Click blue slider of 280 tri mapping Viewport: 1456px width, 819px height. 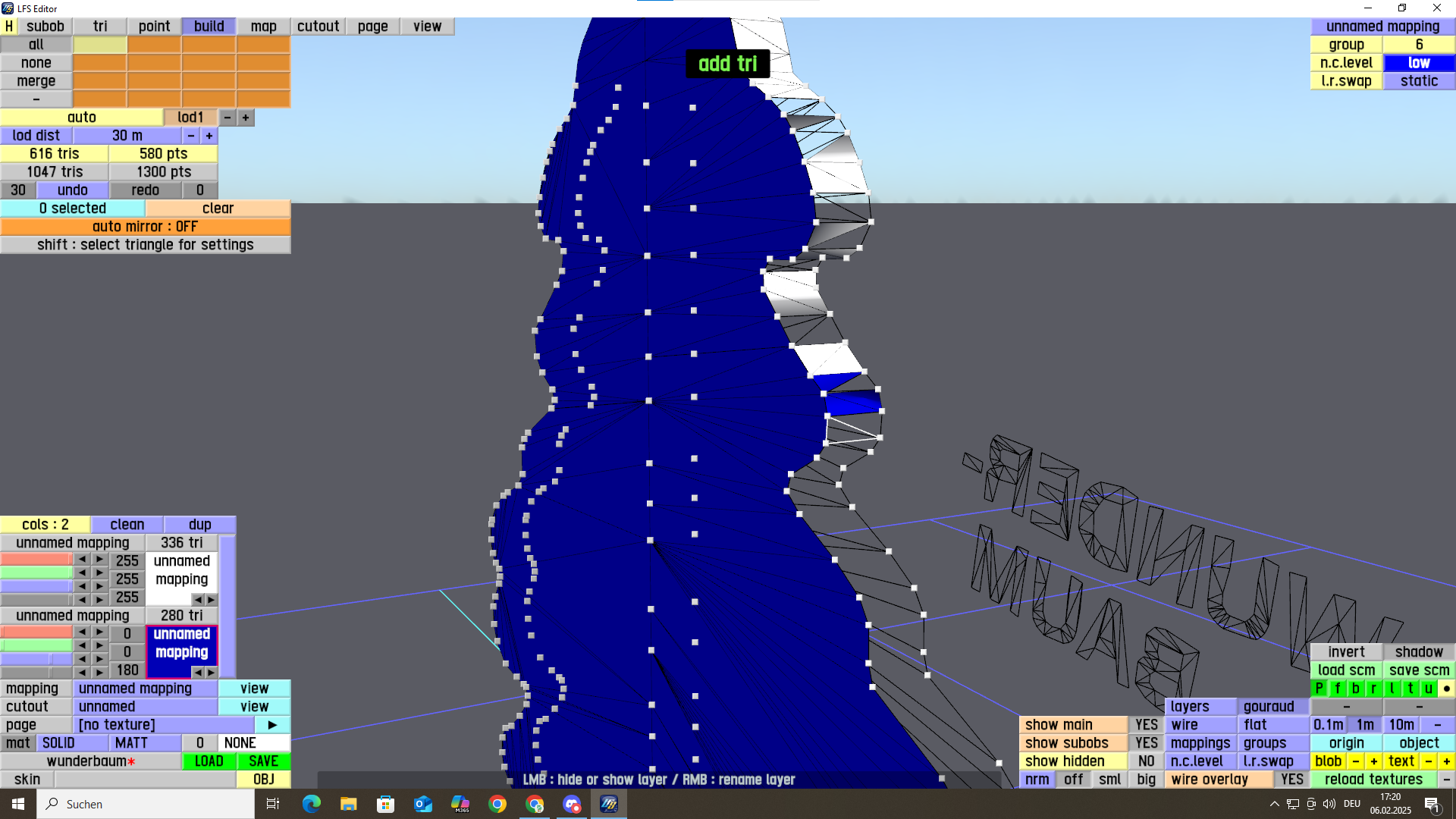click(x=36, y=659)
